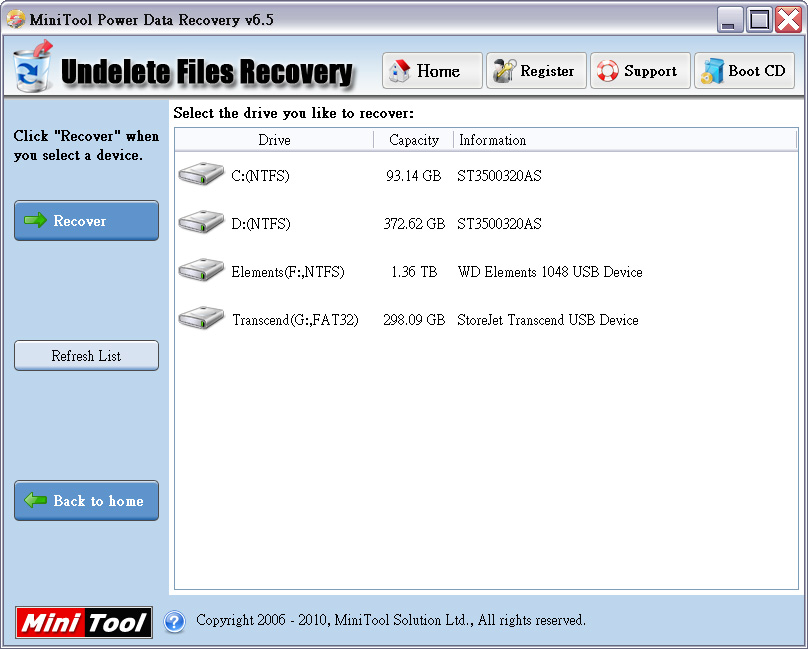The width and height of the screenshot is (808, 649).
Task: Maximize the MiniTool window
Action: (x=759, y=20)
